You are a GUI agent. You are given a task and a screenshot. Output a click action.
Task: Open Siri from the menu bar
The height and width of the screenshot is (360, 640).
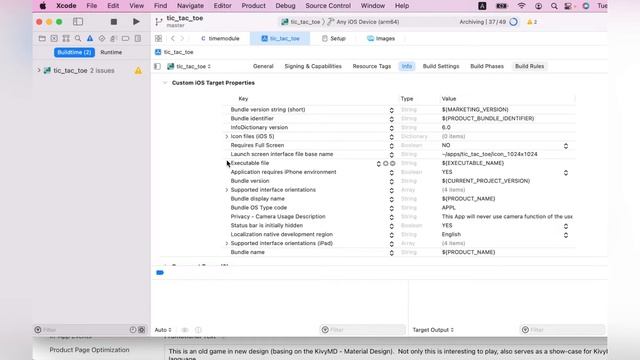586,6
